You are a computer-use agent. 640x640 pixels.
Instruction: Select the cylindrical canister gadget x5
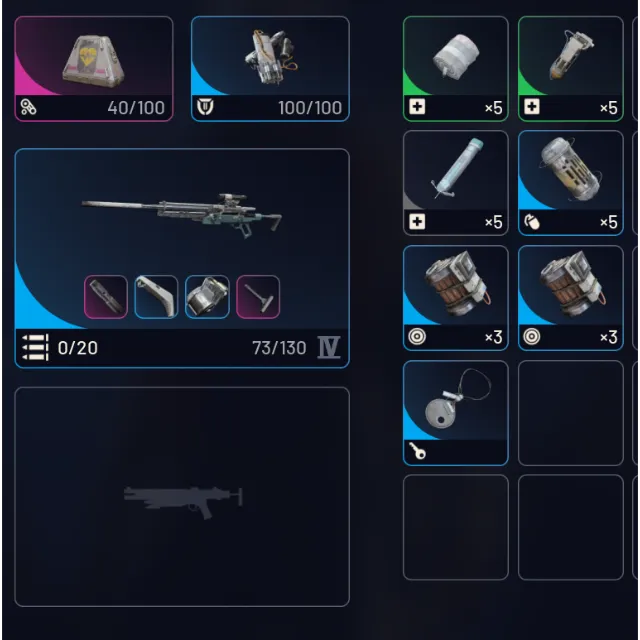(x=571, y=183)
